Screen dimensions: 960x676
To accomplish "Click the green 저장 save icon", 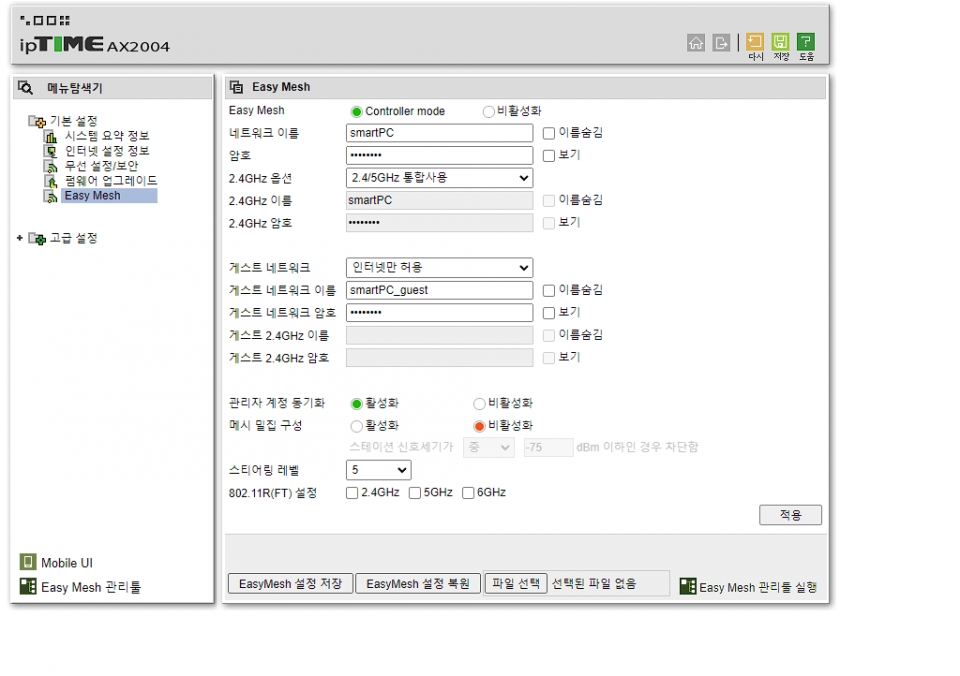I will (781, 42).
